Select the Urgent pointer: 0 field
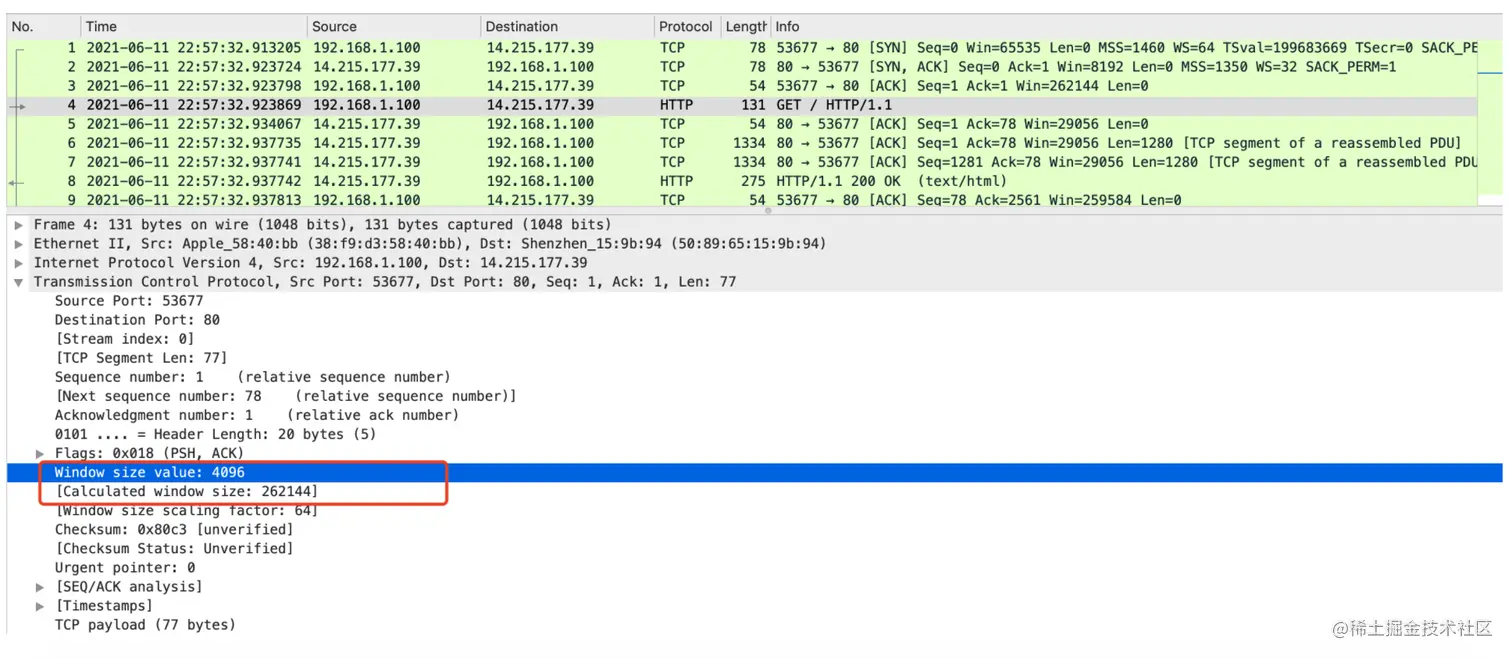The width and height of the screenshot is (1512, 658). click(x=125, y=567)
